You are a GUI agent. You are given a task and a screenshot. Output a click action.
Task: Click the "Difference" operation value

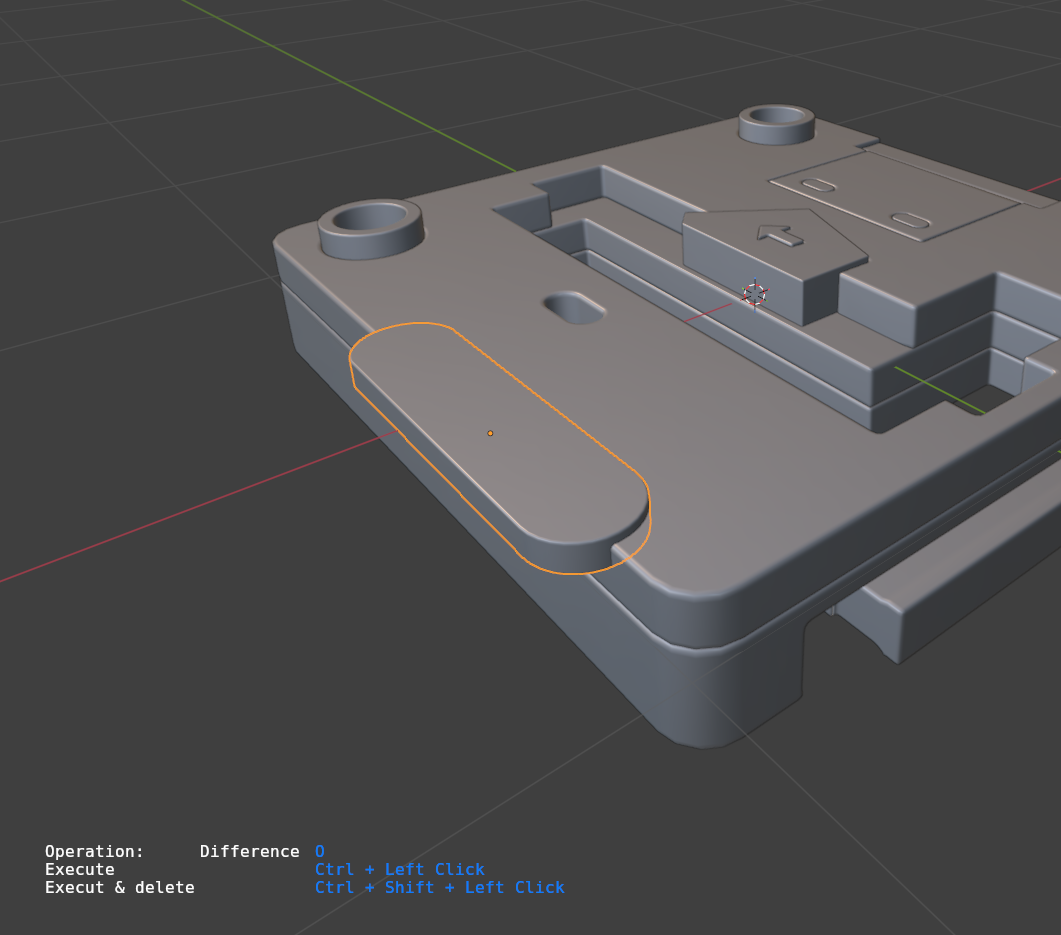(x=249, y=851)
